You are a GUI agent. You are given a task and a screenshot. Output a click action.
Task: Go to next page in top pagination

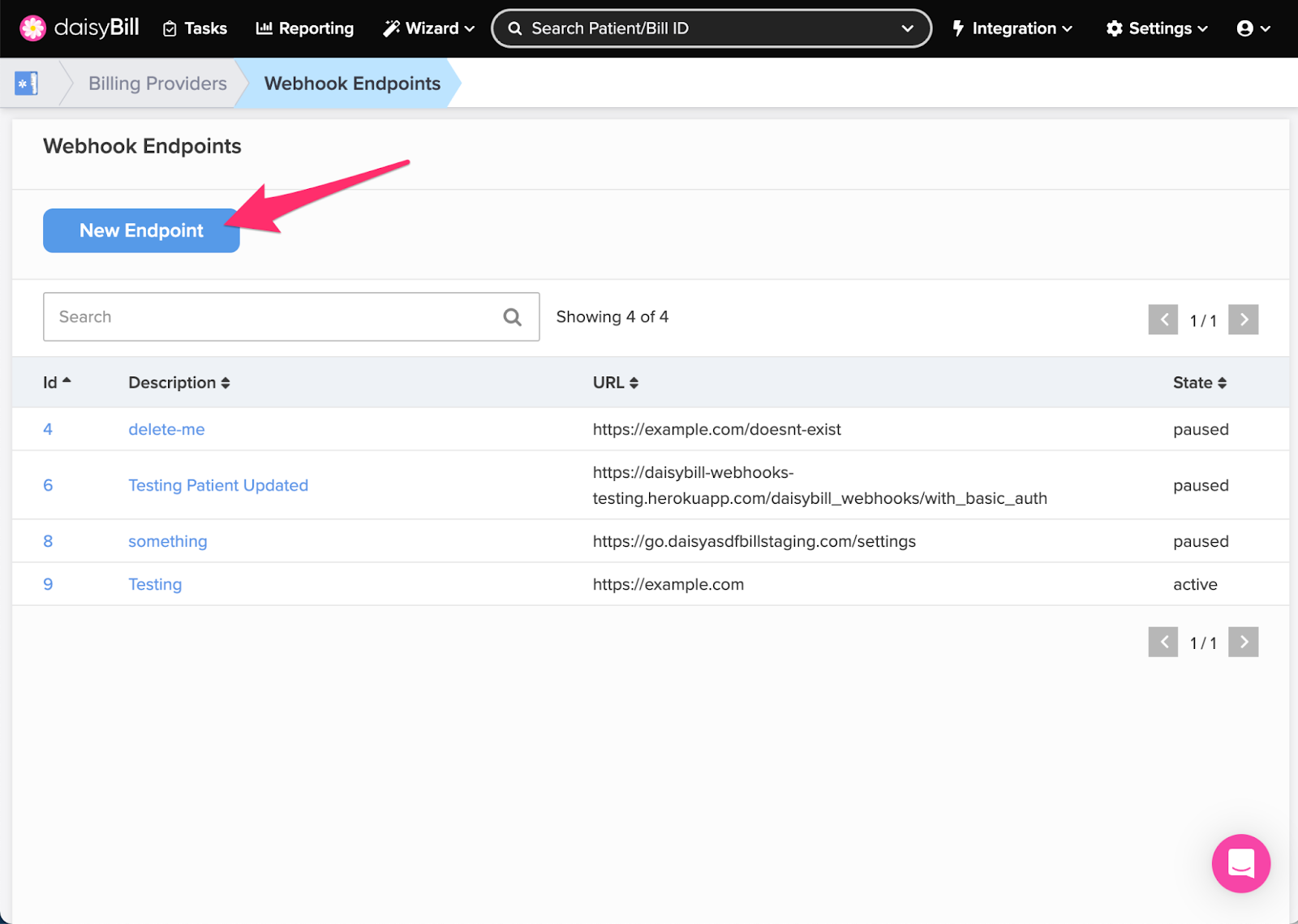(1243, 320)
